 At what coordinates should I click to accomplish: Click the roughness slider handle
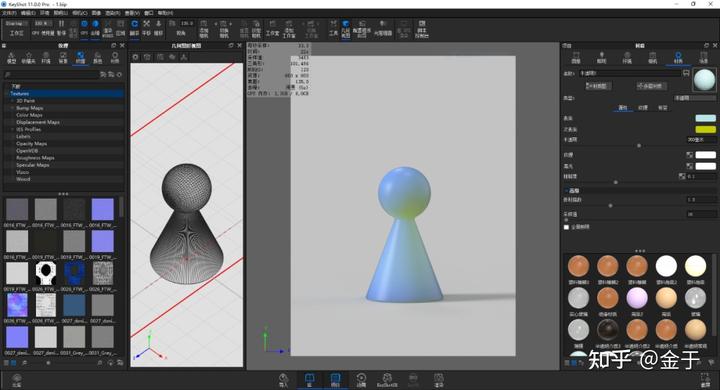pos(616,182)
